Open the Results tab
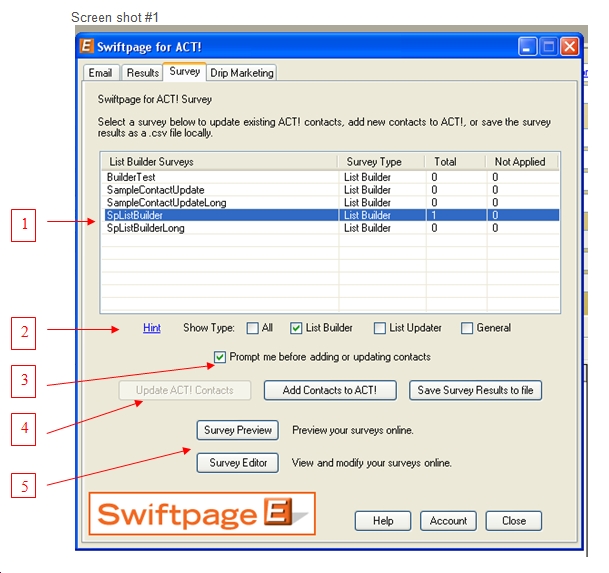 tap(143, 73)
